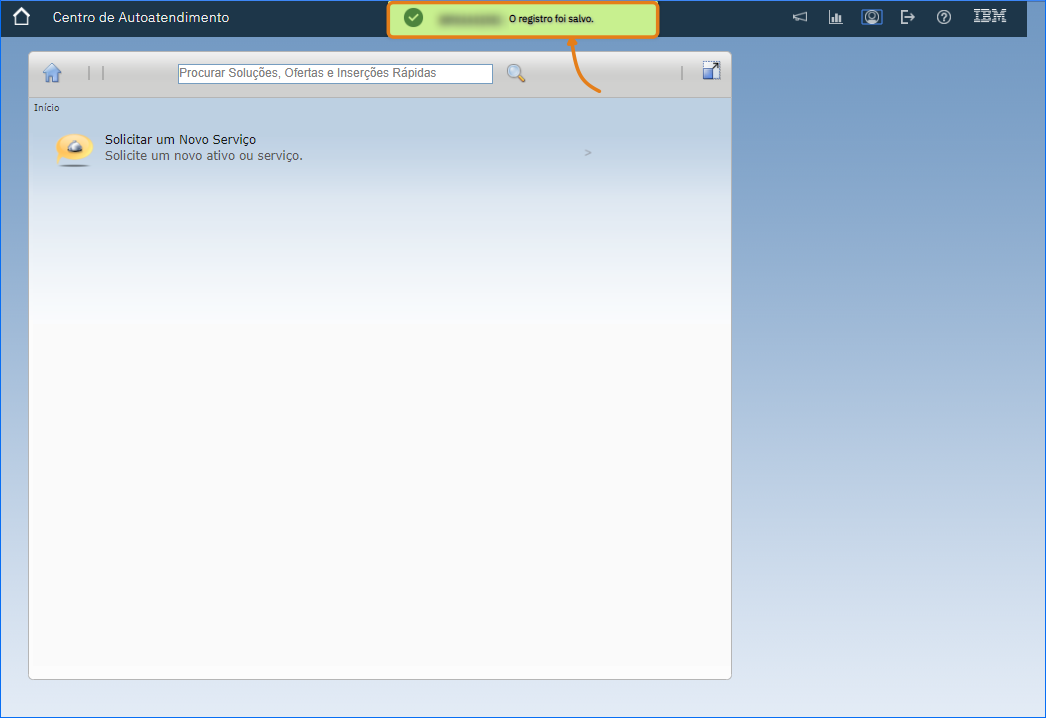The height and width of the screenshot is (718, 1046).
Task: Open the bulletins megaphone icon
Action: [800, 17]
